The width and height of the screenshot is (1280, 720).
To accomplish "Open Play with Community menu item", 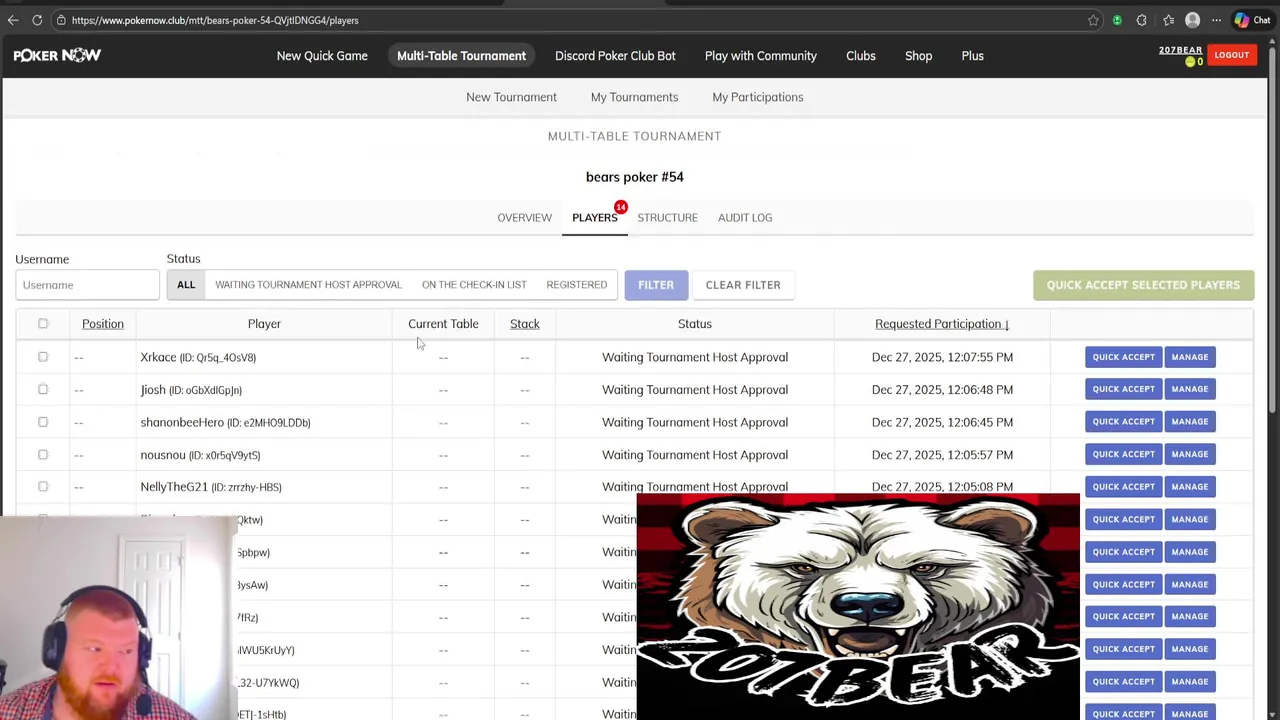I will (x=761, y=56).
